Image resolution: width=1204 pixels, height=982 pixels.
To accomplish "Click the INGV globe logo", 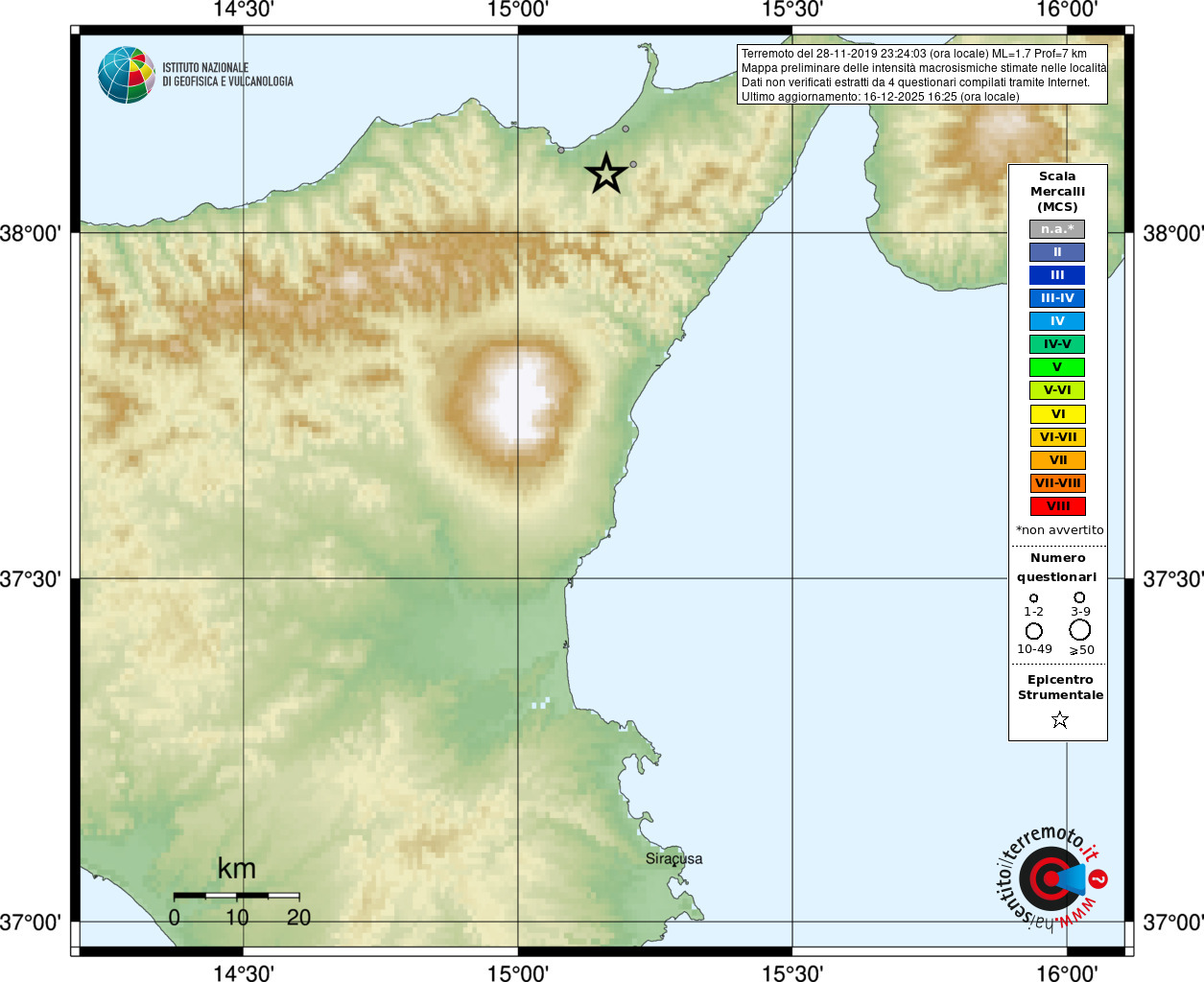I will click(x=127, y=75).
